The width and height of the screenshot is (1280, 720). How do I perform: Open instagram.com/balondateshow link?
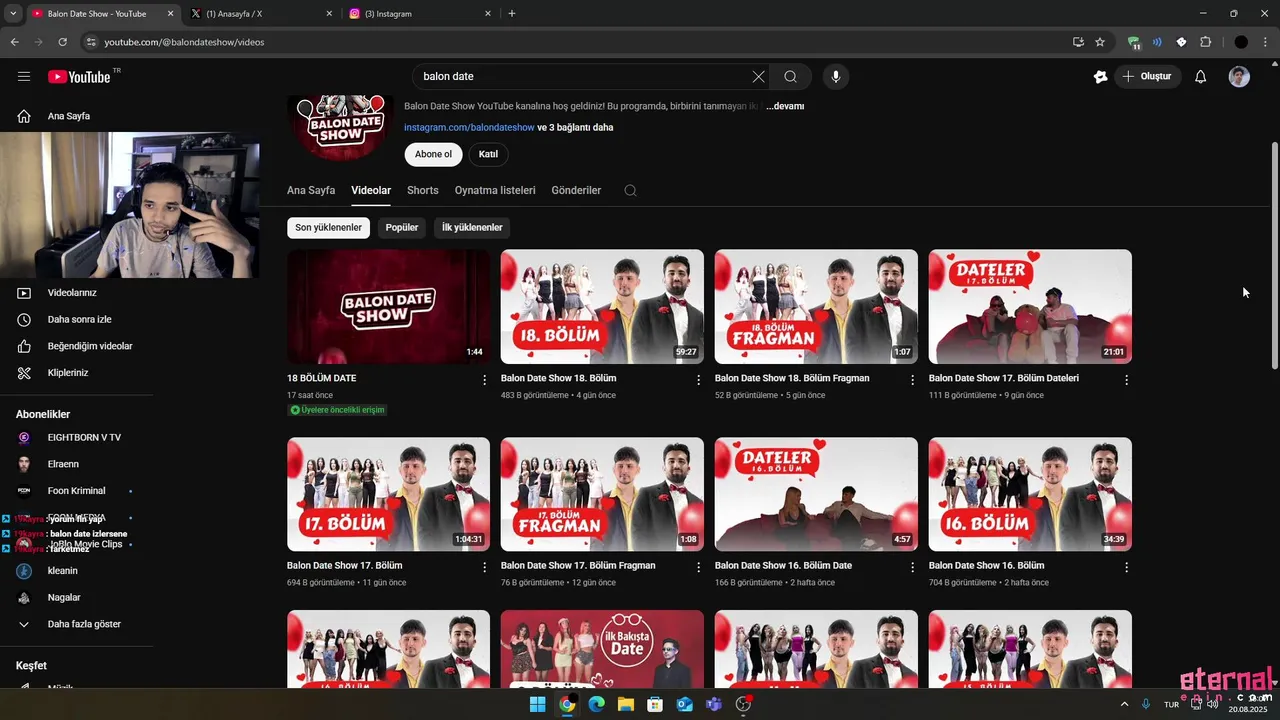(469, 127)
